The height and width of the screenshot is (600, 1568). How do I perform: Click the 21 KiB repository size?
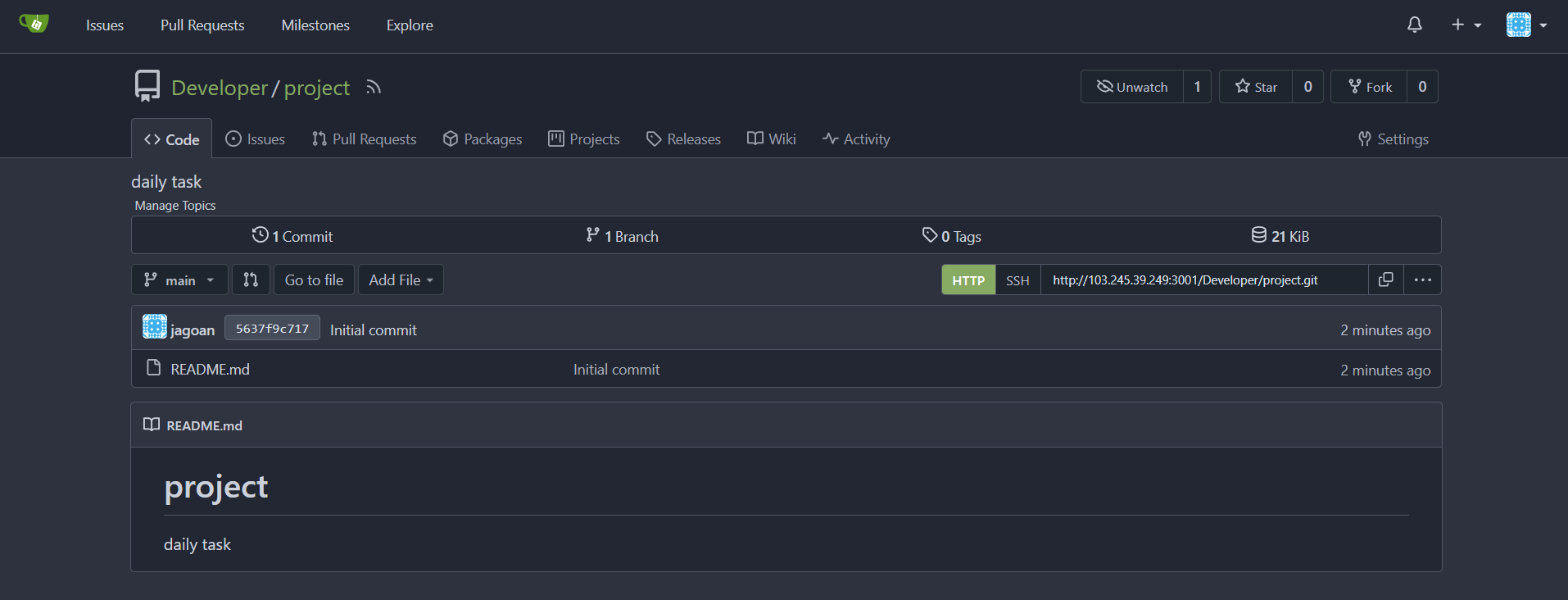tap(1280, 236)
